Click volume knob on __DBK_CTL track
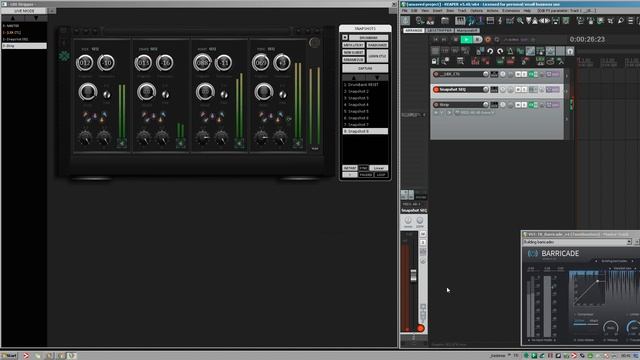The image size is (640, 360). click(x=486, y=74)
